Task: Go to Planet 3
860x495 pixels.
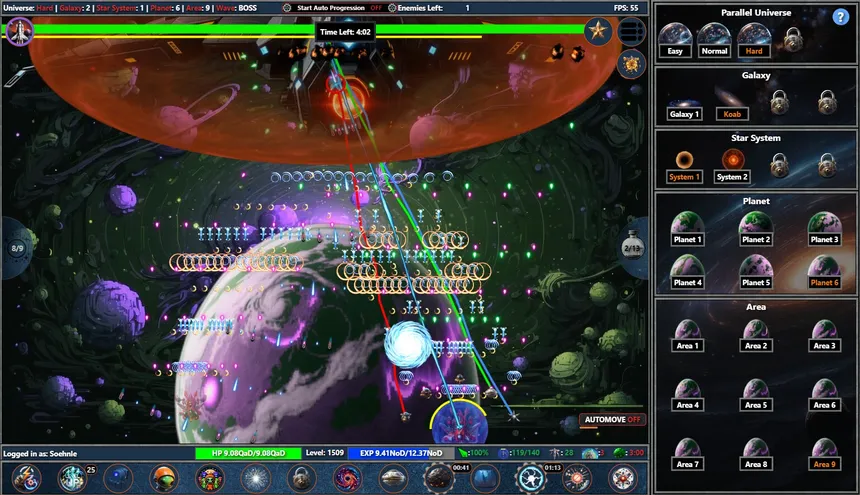Action: click(x=824, y=229)
